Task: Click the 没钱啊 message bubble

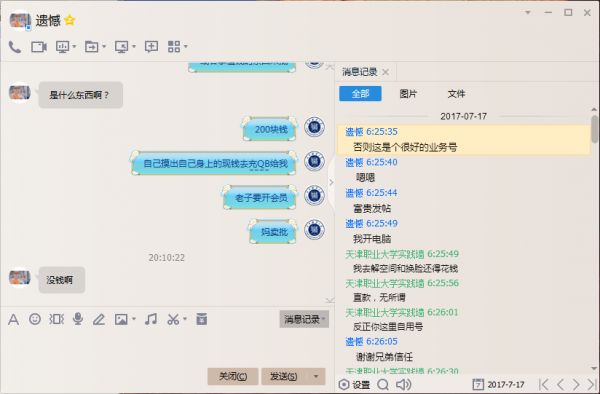Action: pyautogui.click(x=62, y=280)
